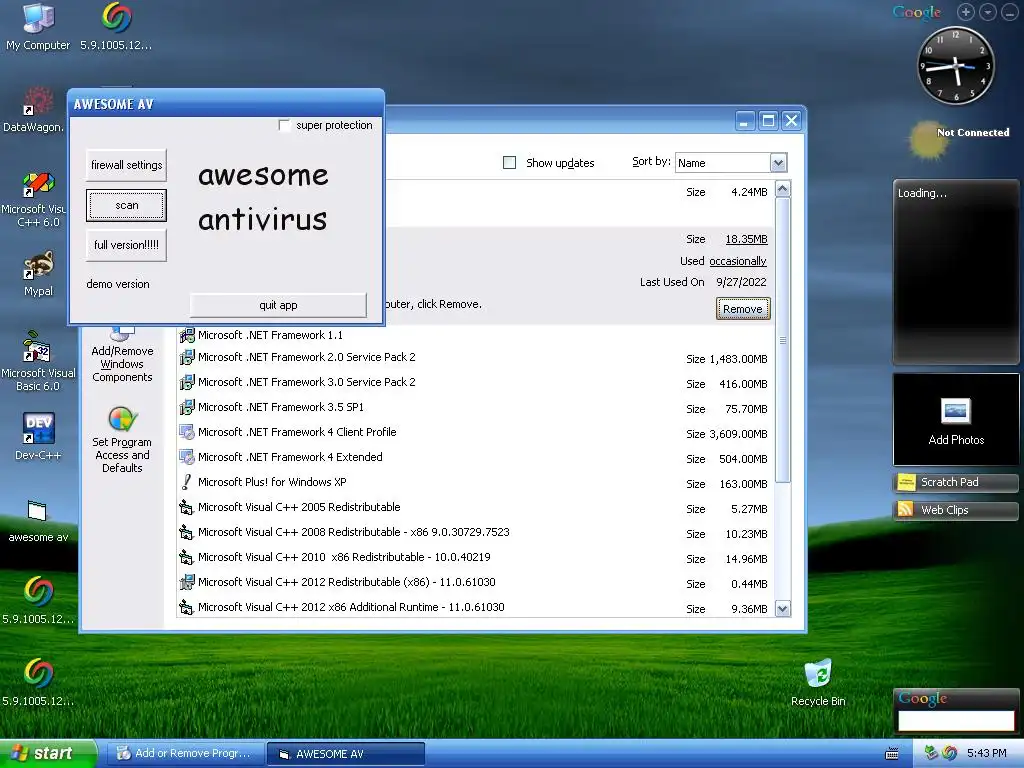
Task: Tick the Show updates checkbox
Action: 509,163
